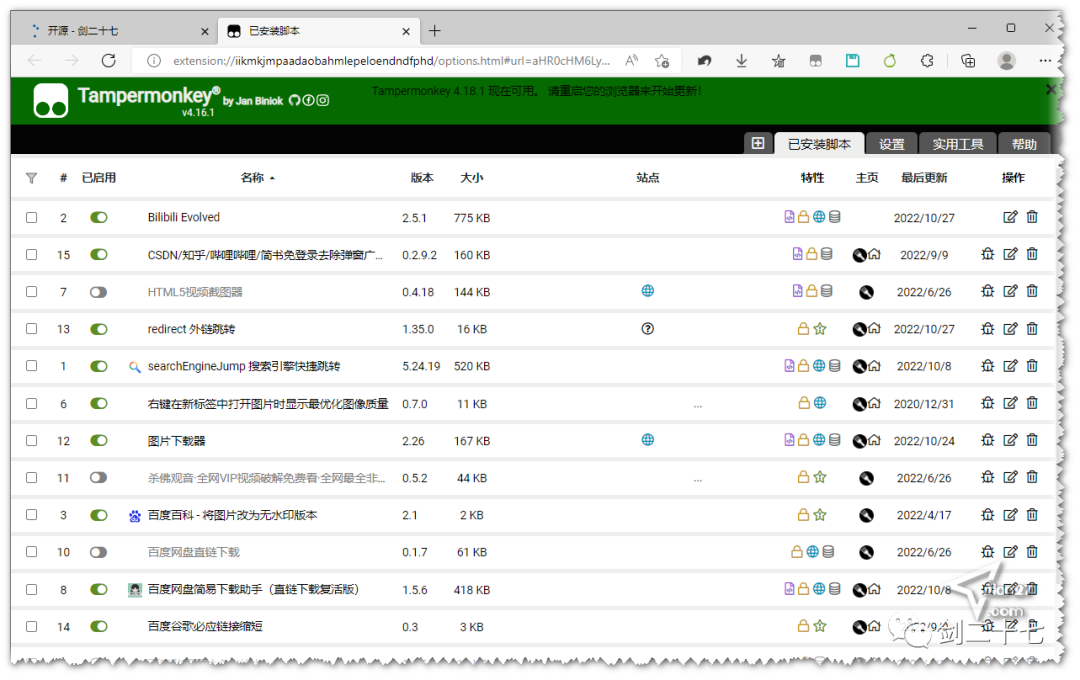Image resolution: width=1080 pixels, height=680 pixels.
Task: Tick checkbox for 百度百科 row
Action: click(31, 515)
